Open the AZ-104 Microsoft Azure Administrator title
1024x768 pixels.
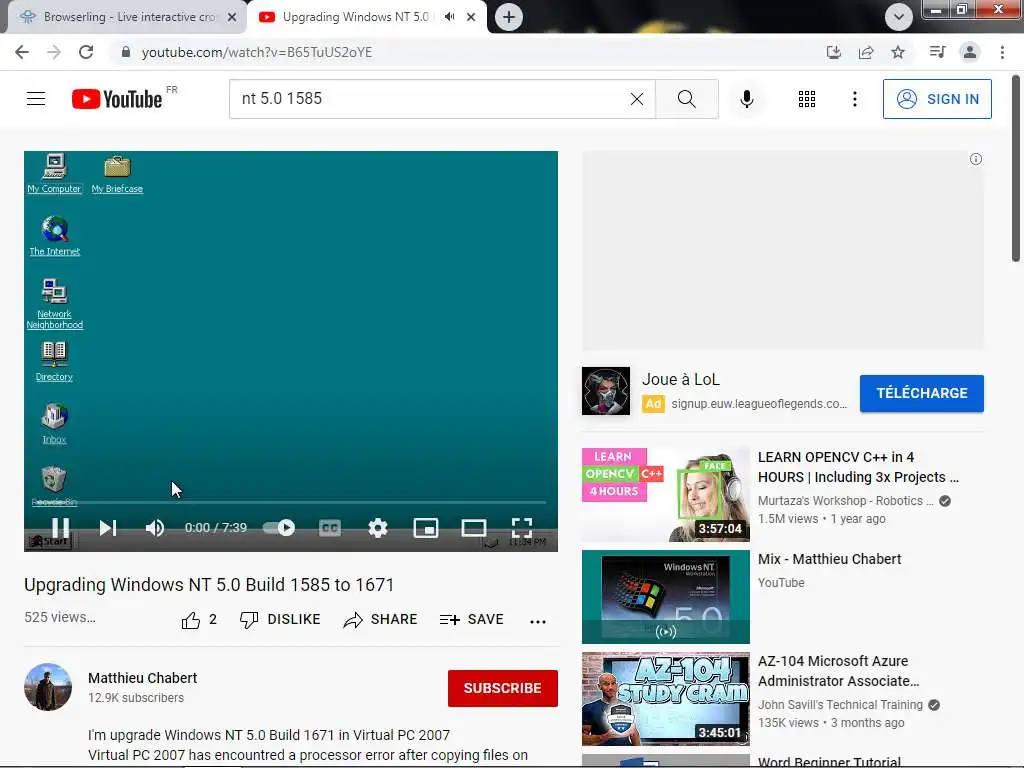pos(839,671)
